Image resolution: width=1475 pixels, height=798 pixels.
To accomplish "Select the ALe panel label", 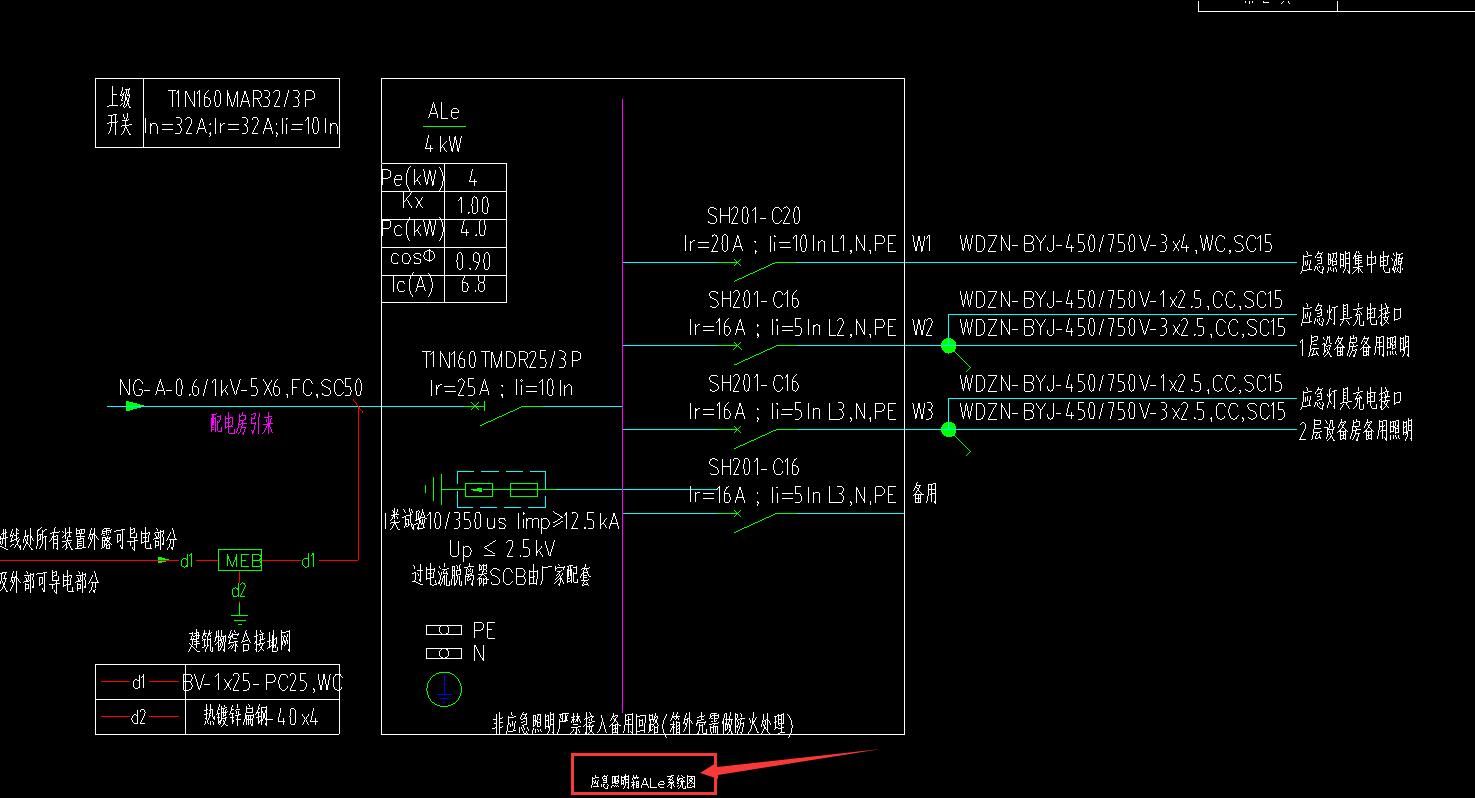I will point(443,112).
